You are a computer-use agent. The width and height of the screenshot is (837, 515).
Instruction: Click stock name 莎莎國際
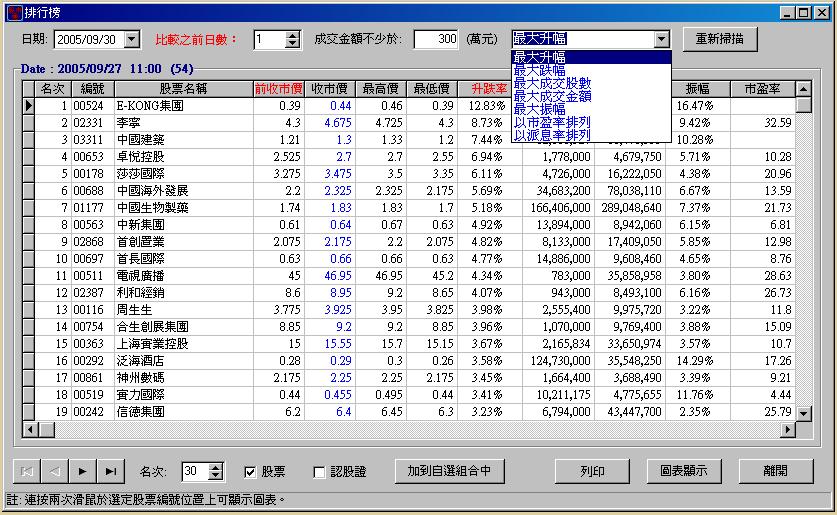coord(141,174)
